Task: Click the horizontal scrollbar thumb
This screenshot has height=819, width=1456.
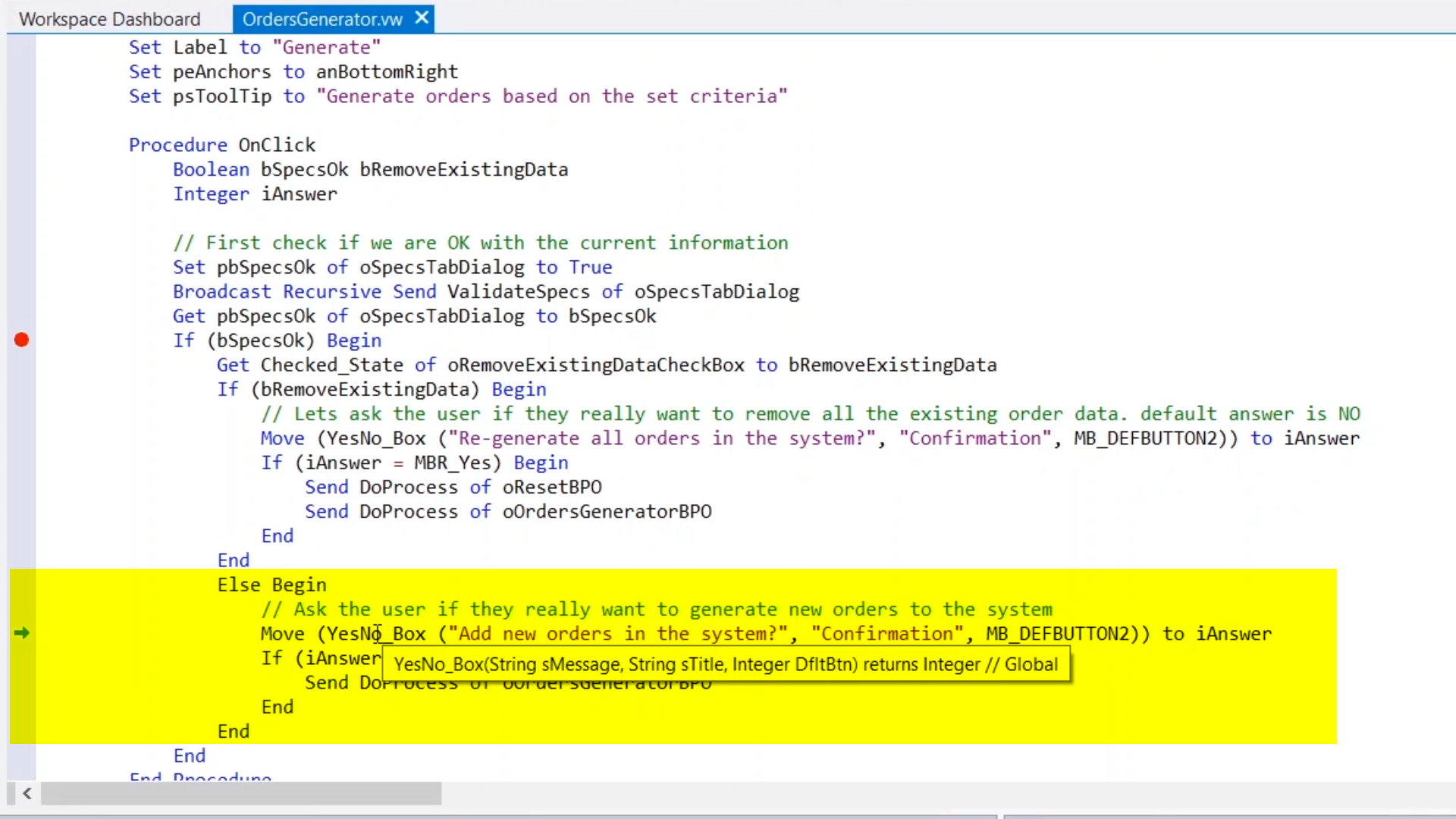Action: [241, 793]
